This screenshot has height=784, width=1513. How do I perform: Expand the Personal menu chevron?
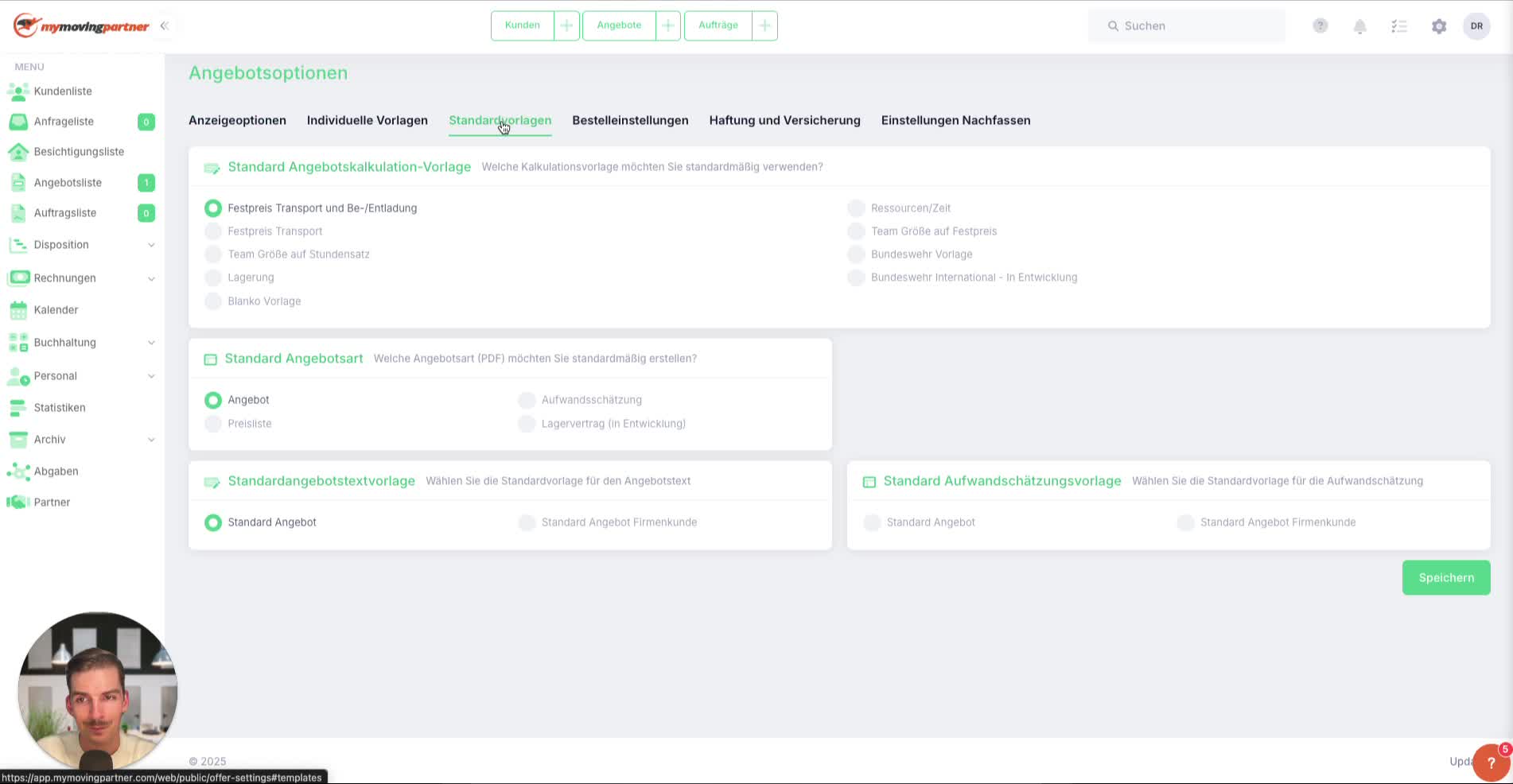[x=151, y=376]
